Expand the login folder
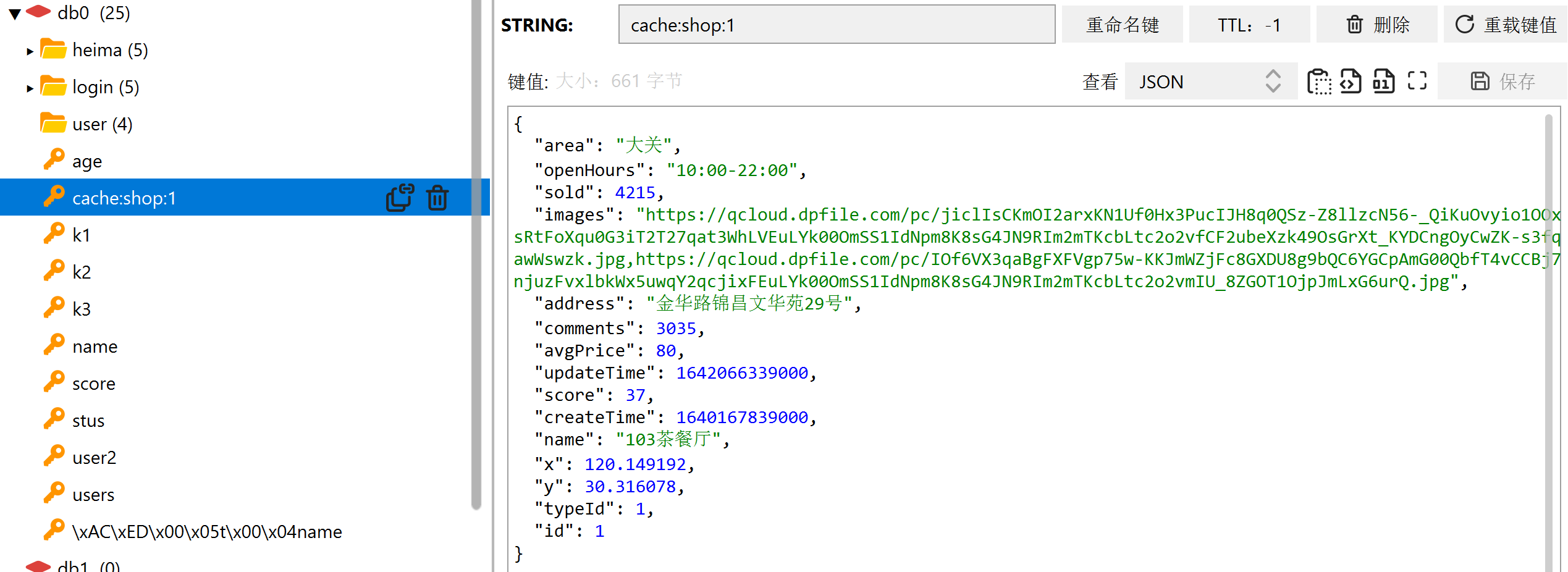The image size is (1568, 572). click(30, 88)
